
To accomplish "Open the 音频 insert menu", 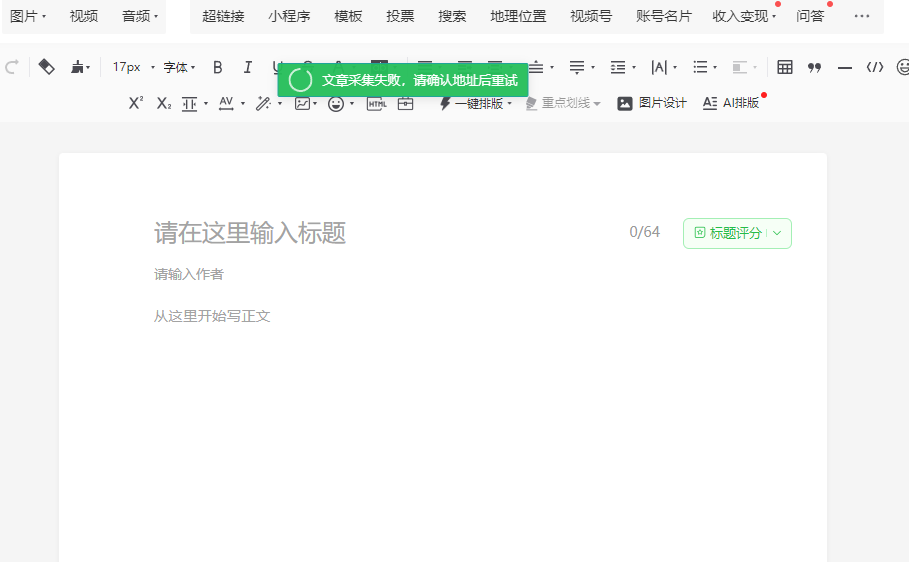I will pos(140,16).
